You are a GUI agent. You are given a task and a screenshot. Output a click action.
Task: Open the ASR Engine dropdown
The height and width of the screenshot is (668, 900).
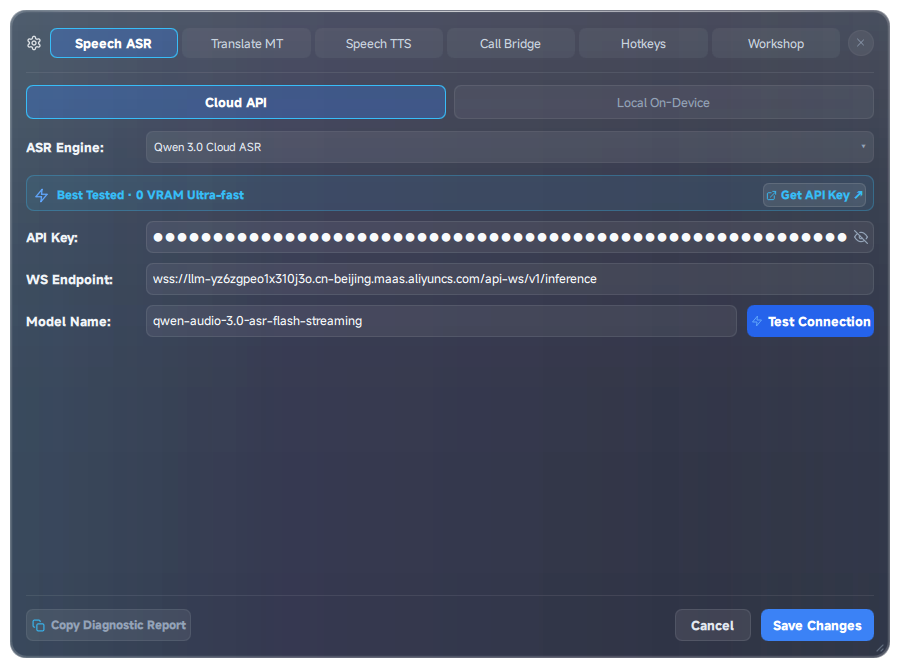pyautogui.click(x=510, y=147)
